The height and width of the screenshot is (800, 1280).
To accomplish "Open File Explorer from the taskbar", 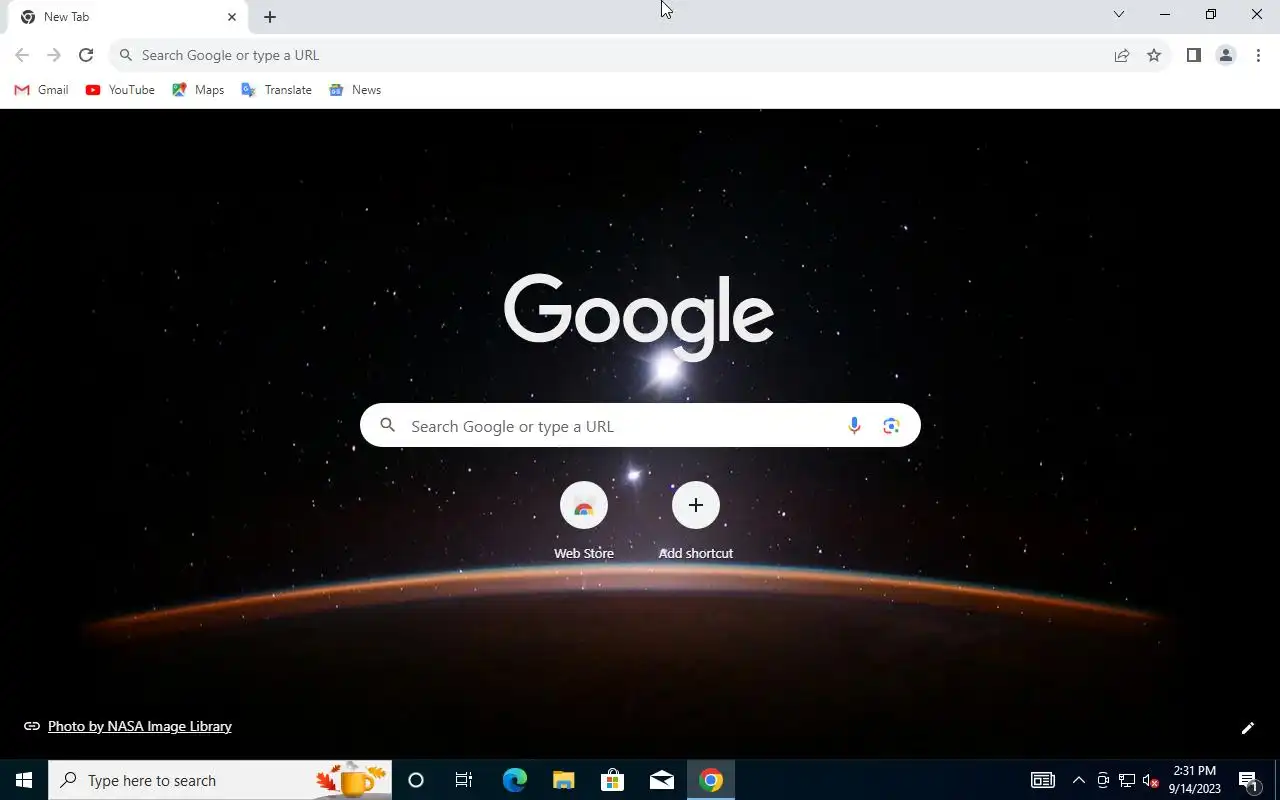I will pos(564,780).
